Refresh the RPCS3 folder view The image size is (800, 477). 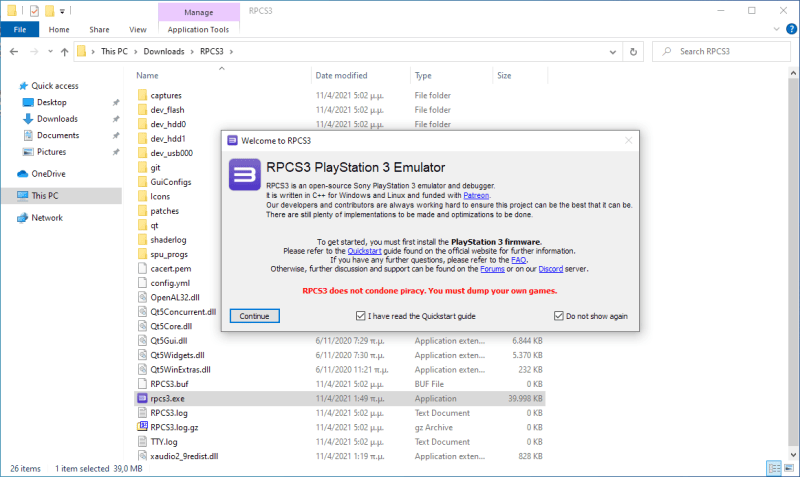click(x=633, y=52)
